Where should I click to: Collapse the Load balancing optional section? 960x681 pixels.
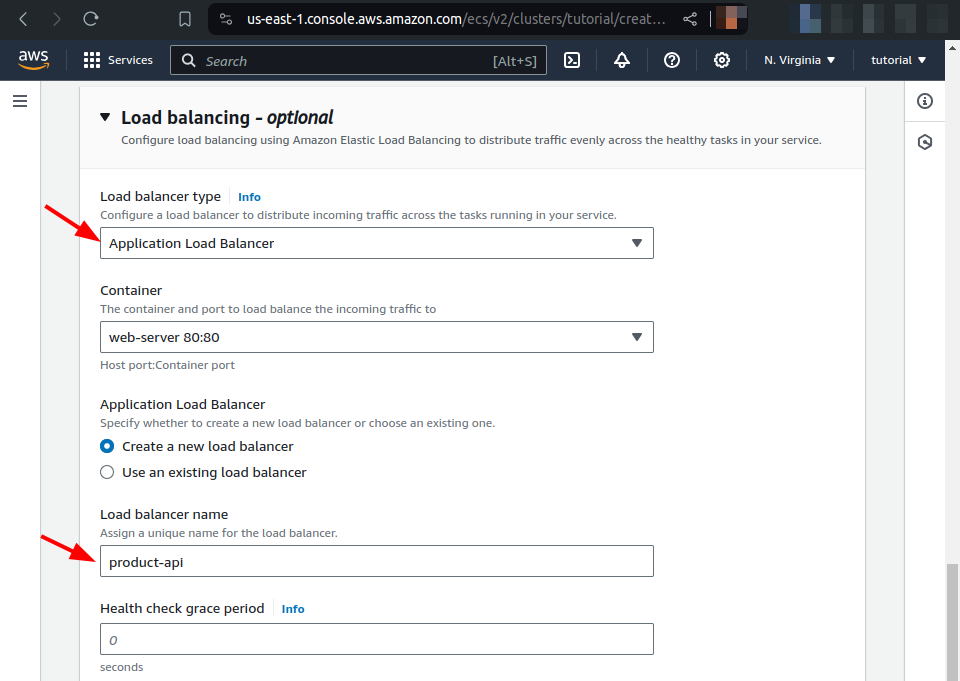click(x=105, y=117)
